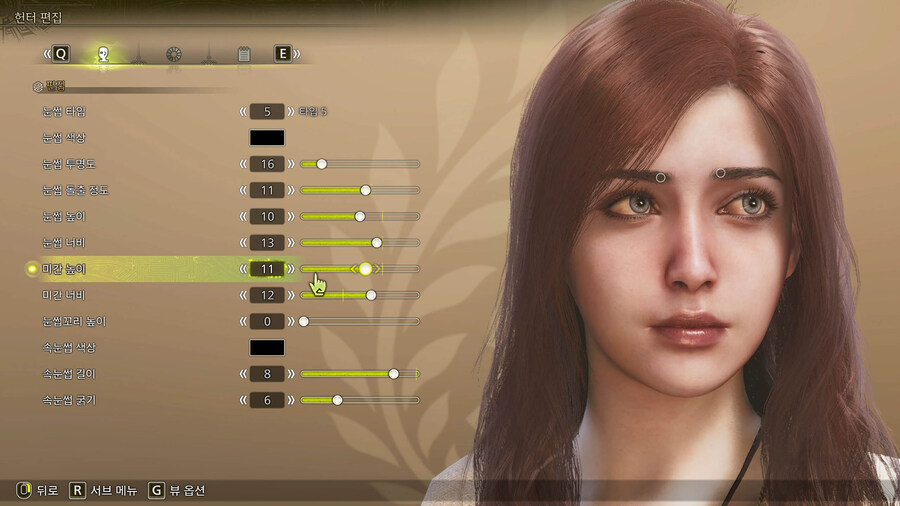
Task: Decrease 속눈썹 길이 with left arrow
Action: pos(243,374)
